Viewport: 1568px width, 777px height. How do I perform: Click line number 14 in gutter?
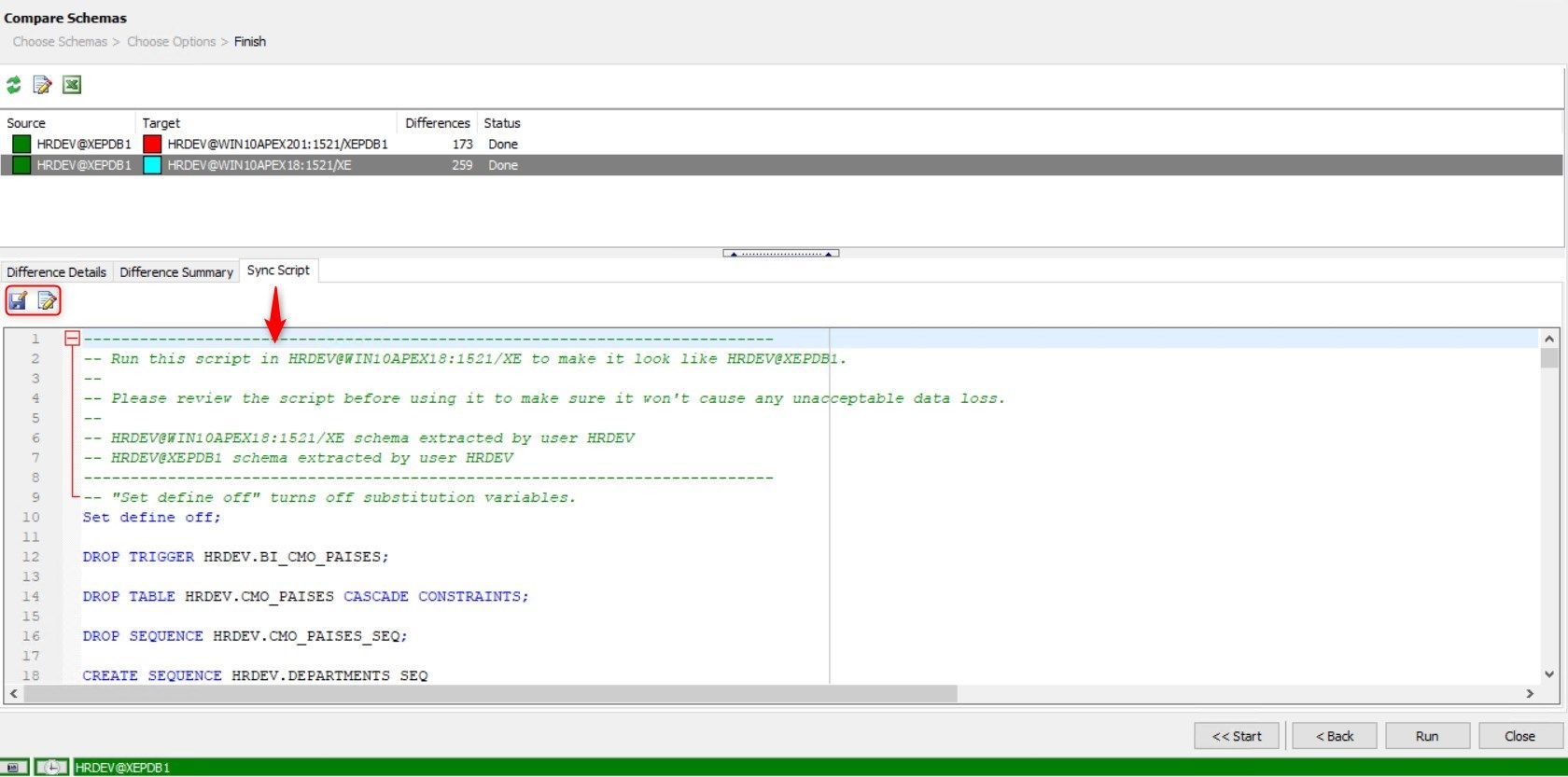31,596
